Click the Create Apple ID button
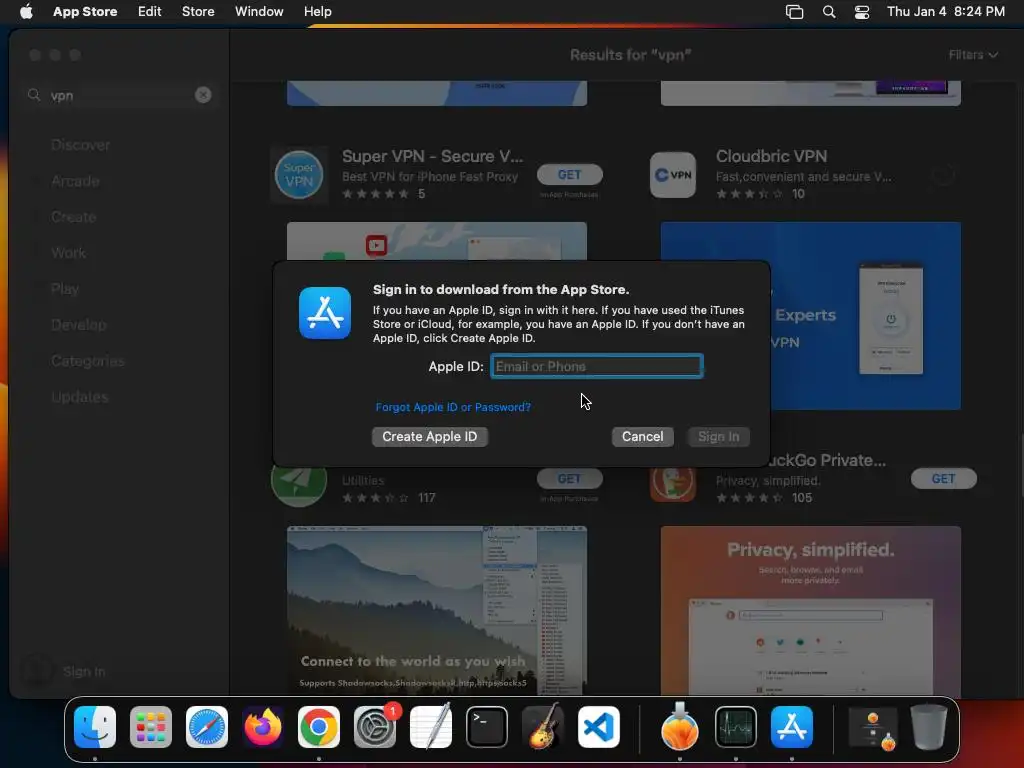This screenshot has height=768, width=1024. pyautogui.click(x=430, y=436)
